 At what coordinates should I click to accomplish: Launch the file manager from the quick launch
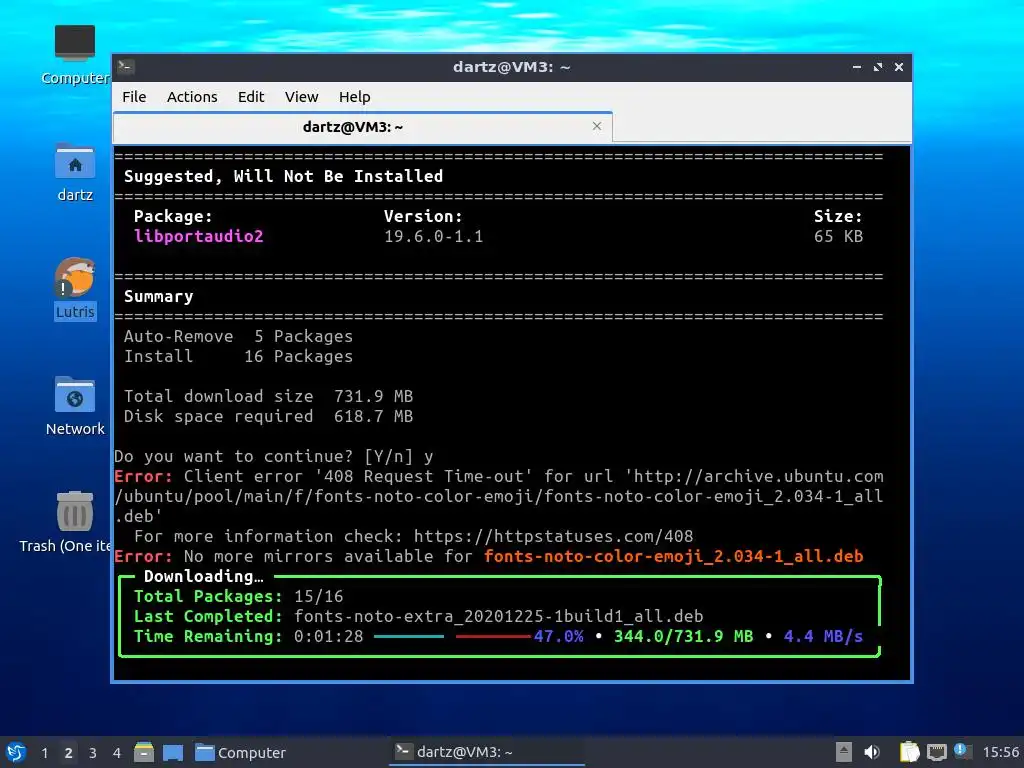point(144,752)
